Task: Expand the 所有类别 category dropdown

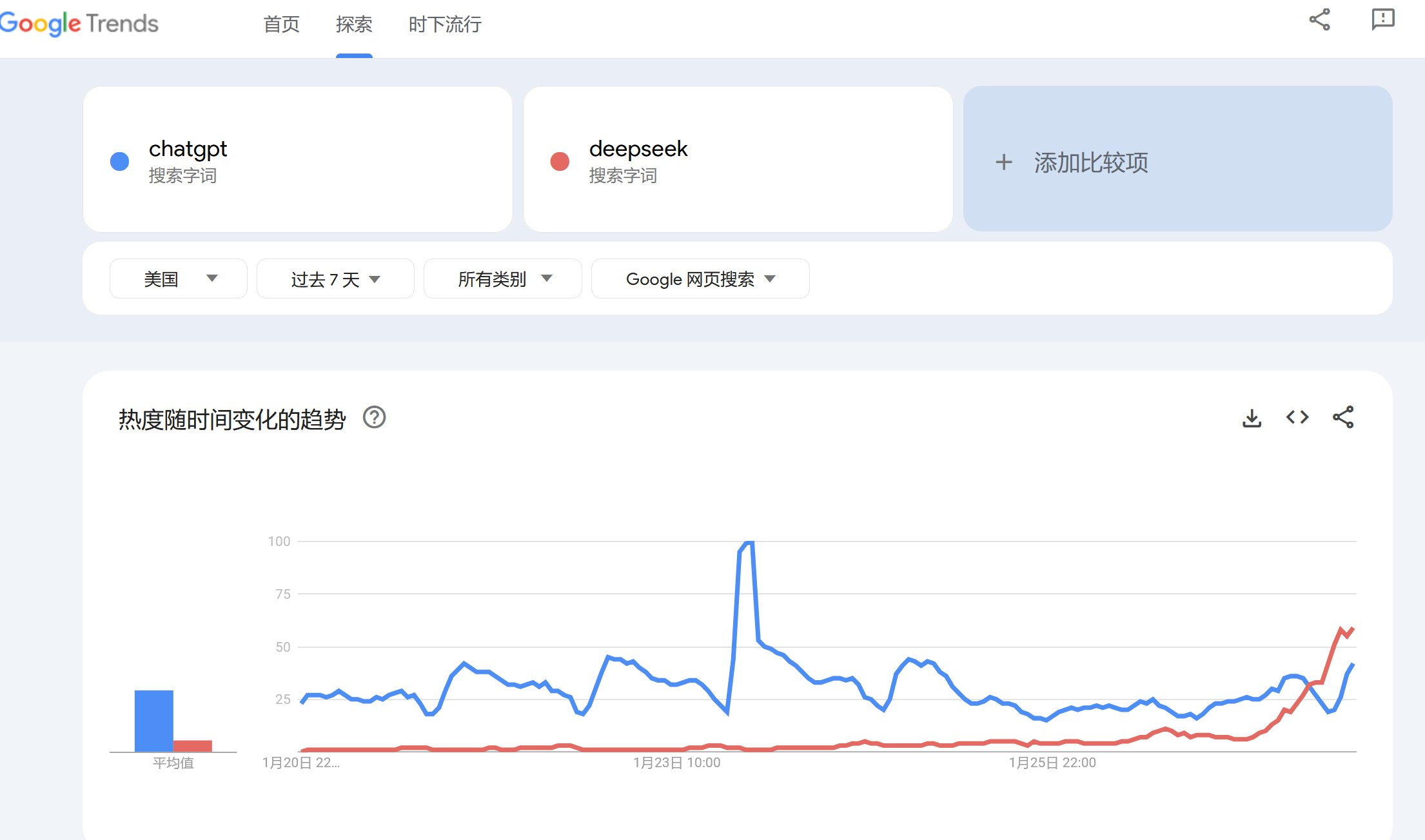Action: (x=503, y=278)
